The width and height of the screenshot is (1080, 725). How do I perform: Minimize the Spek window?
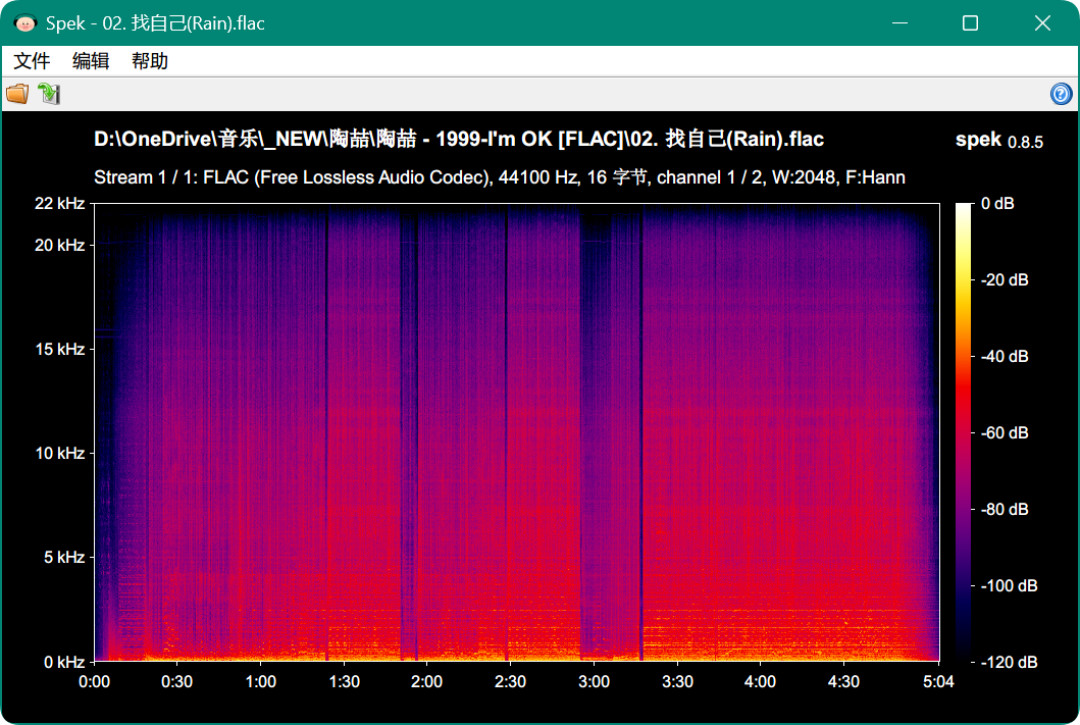pyautogui.click(x=900, y=23)
